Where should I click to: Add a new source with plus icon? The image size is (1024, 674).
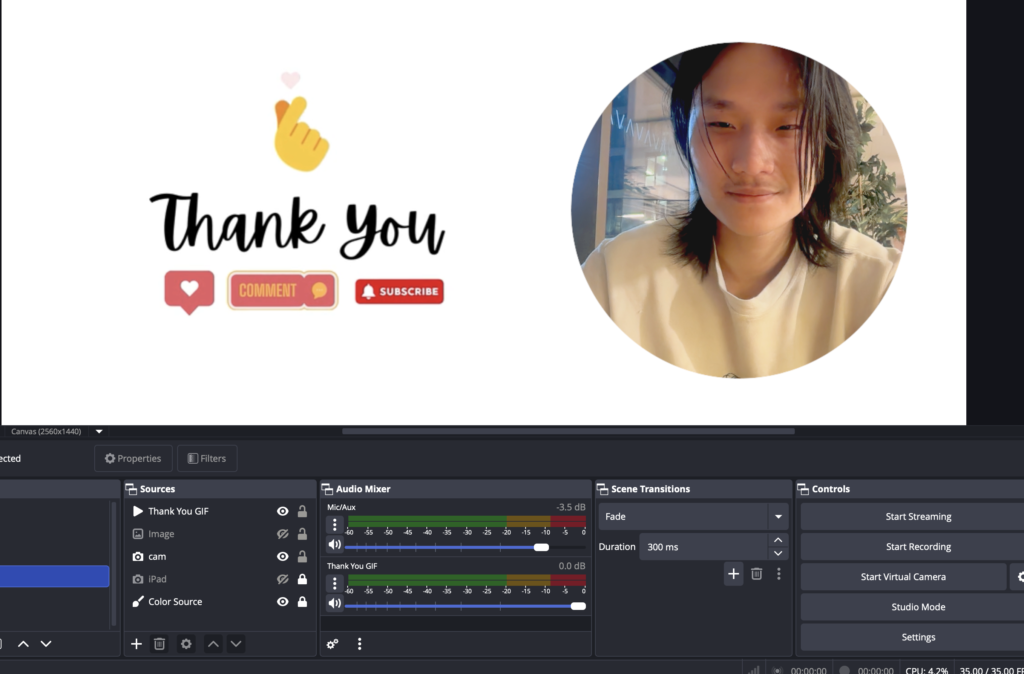coord(136,644)
